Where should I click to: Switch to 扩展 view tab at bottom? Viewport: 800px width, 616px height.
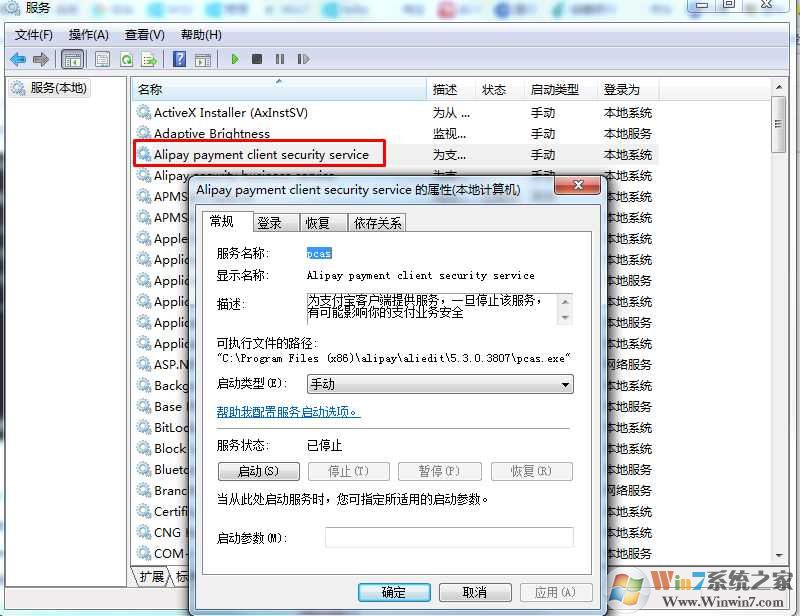[152, 577]
